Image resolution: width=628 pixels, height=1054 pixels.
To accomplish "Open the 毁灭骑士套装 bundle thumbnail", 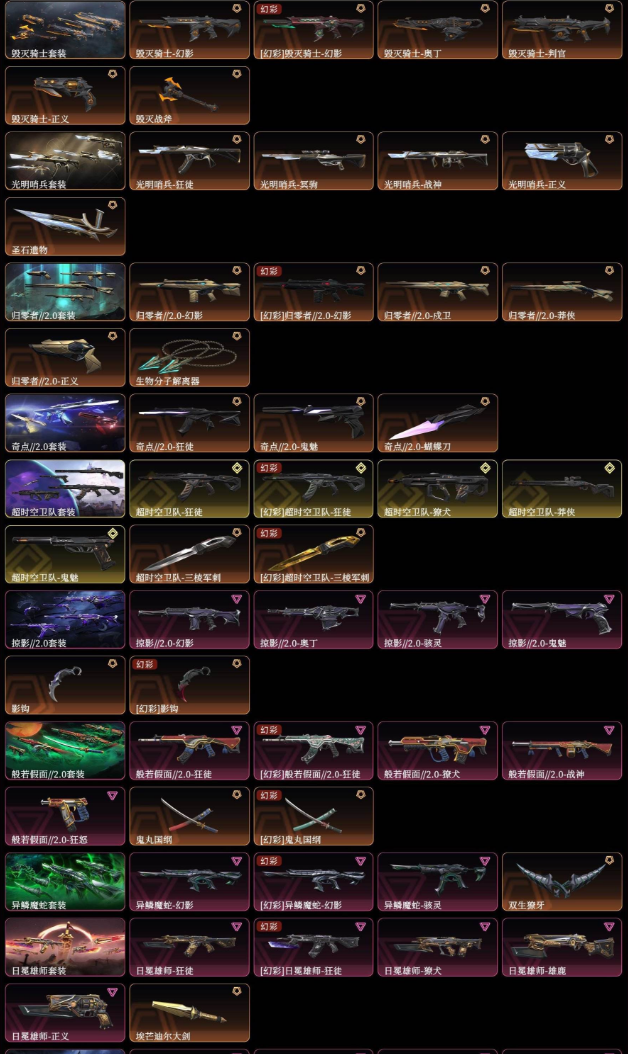I will pos(65,30).
